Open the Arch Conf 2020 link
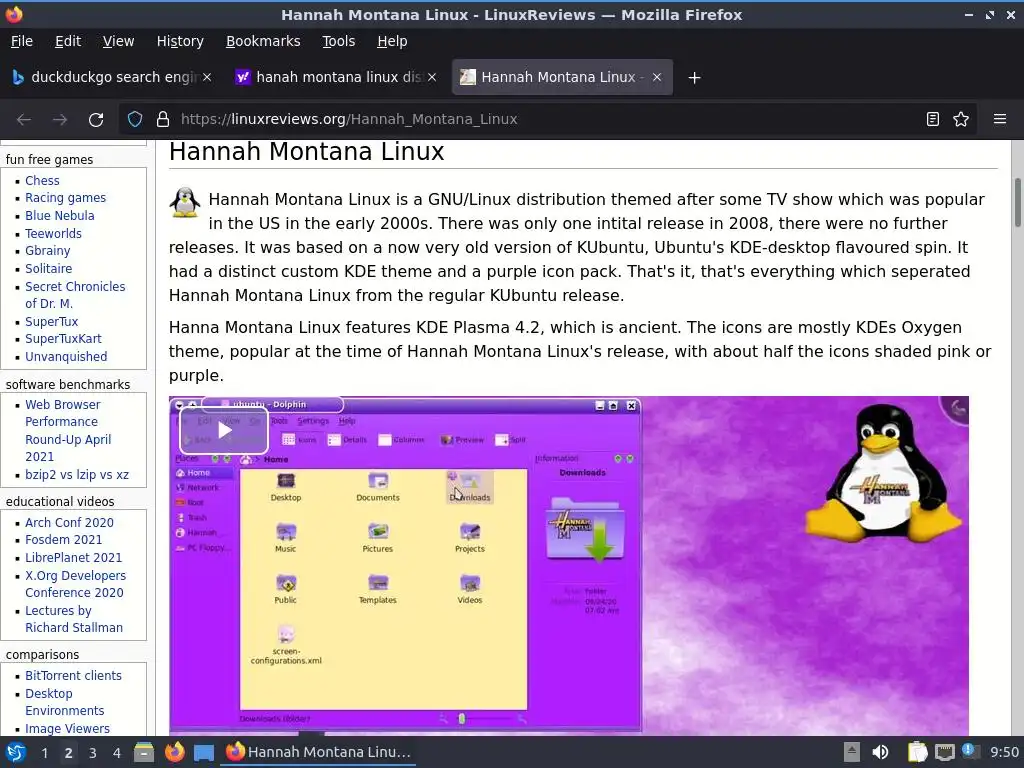The width and height of the screenshot is (1024, 768). pyautogui.click(x=69, y=522)
